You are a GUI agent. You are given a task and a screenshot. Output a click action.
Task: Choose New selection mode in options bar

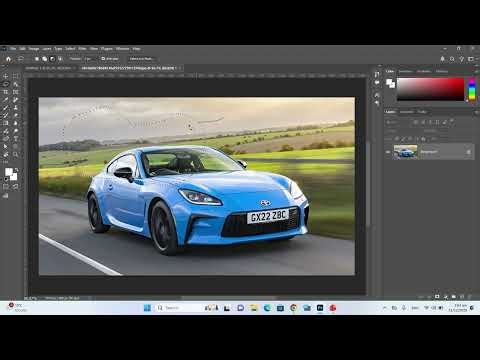click(x=37, y=59)
